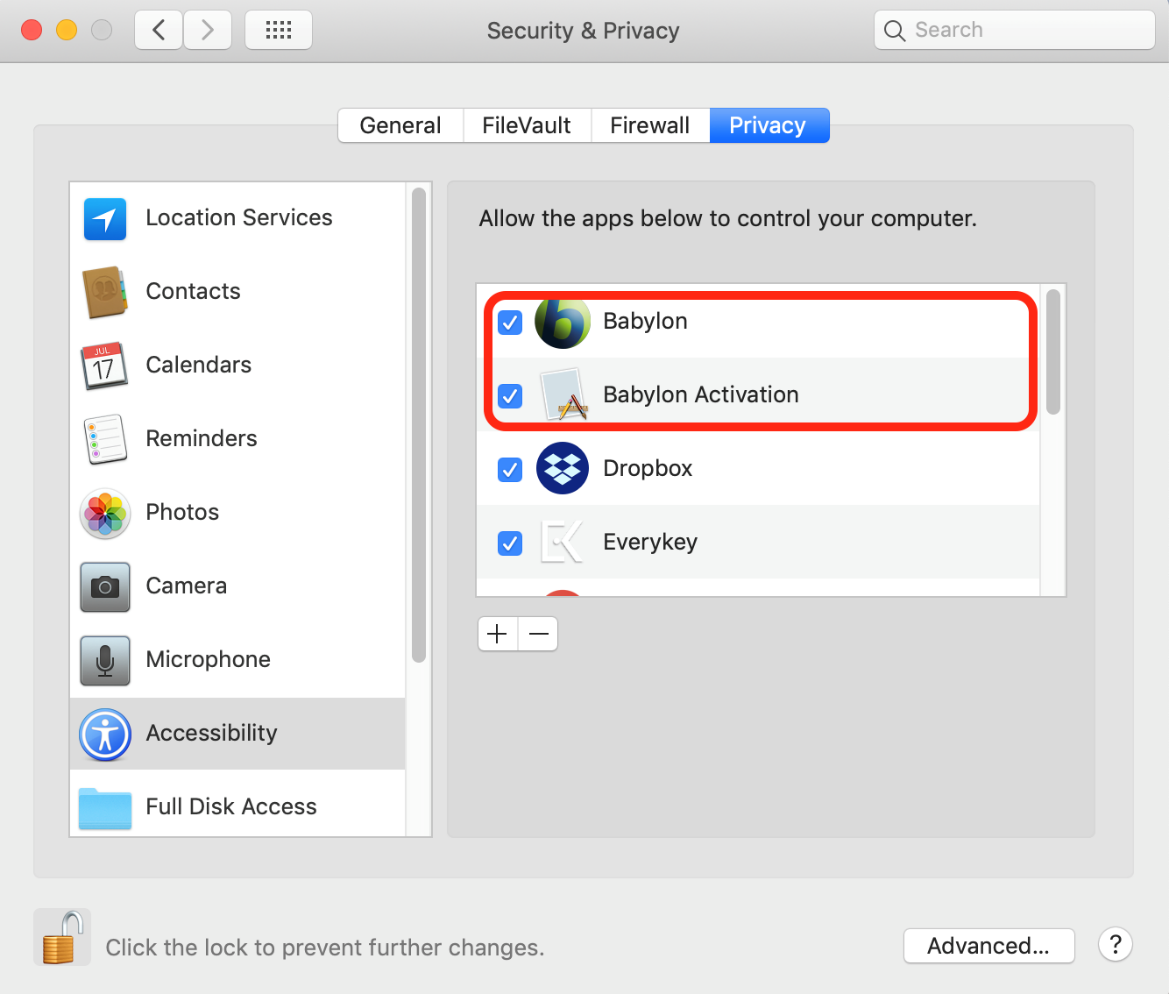1169x994 pixels.
Task: Click the Everykey app icon
Action: pos(563,542)
